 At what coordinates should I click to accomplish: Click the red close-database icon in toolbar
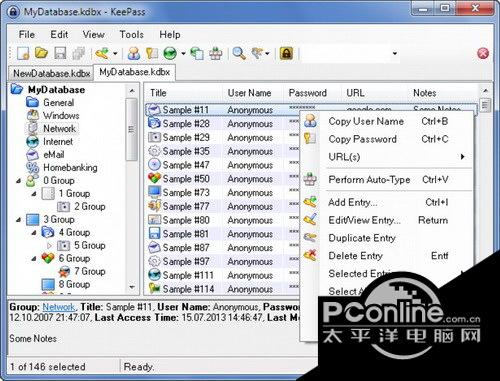click(483, 53)
